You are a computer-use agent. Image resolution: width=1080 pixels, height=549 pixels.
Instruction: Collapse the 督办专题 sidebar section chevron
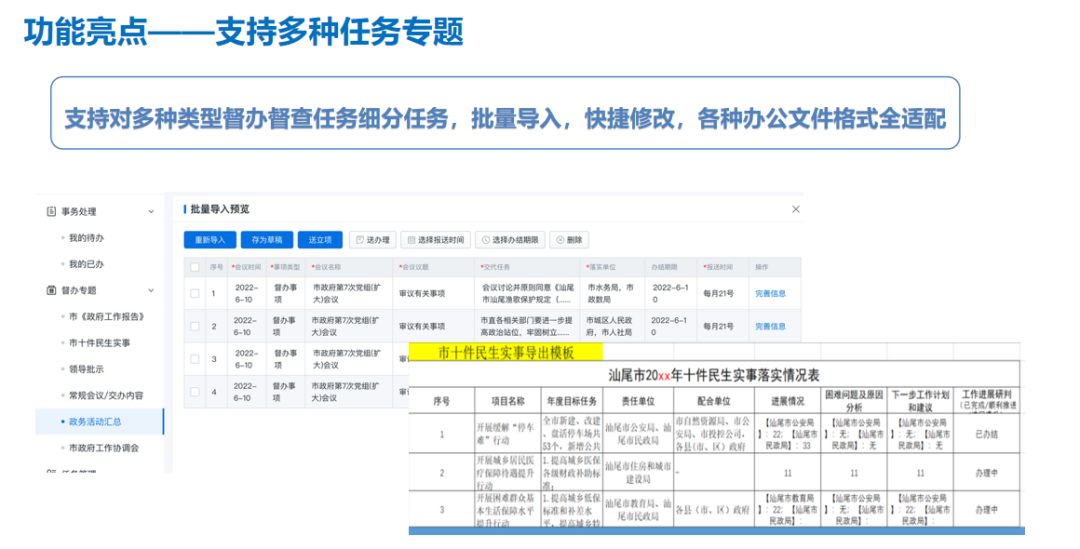tap(151, 290)
